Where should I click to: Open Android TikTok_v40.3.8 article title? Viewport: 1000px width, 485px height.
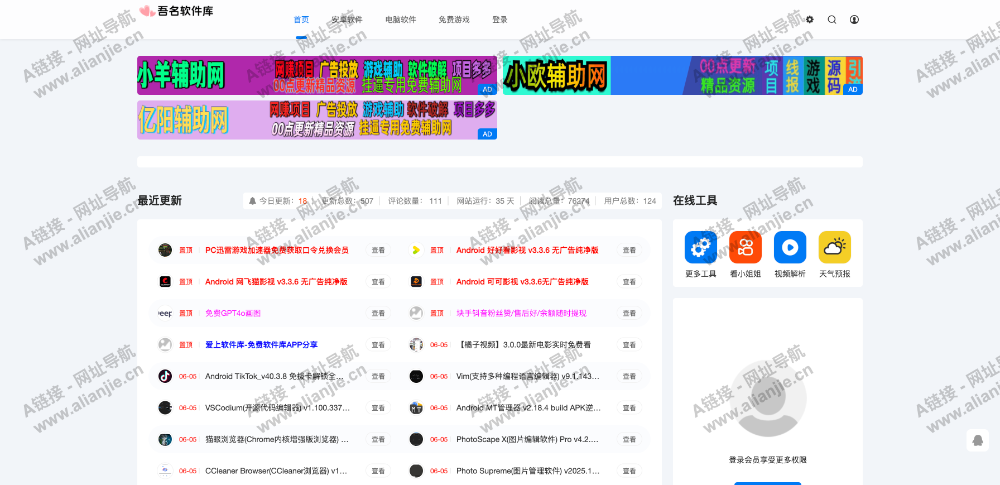275,377
